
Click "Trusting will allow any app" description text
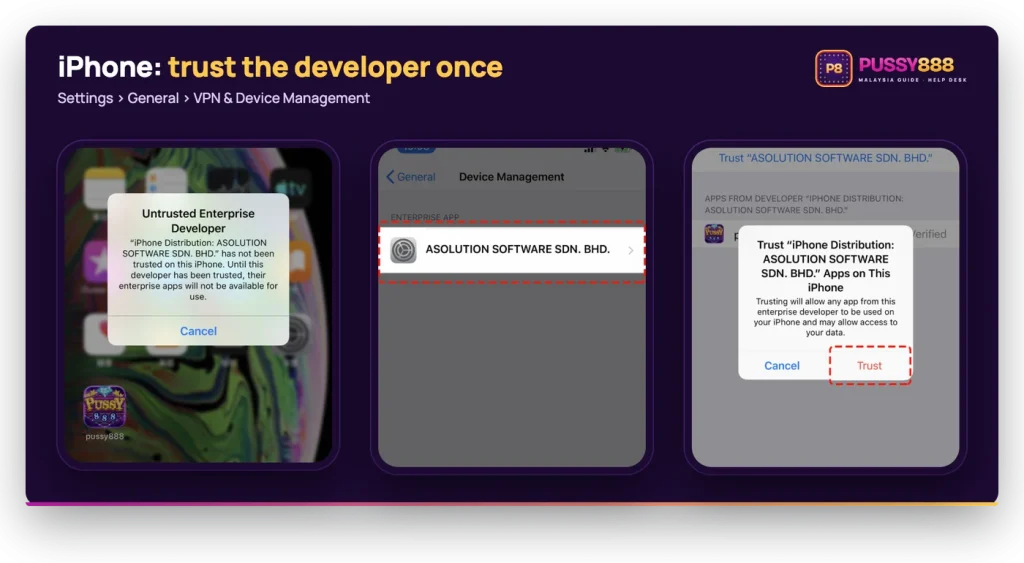tap(825, 317)
